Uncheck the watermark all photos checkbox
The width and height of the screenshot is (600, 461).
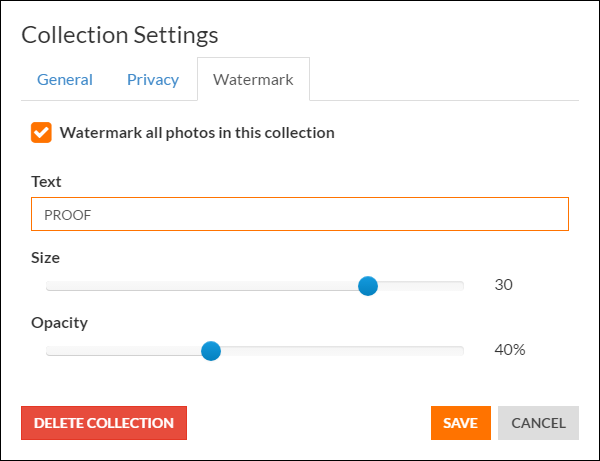click(41, 133)
